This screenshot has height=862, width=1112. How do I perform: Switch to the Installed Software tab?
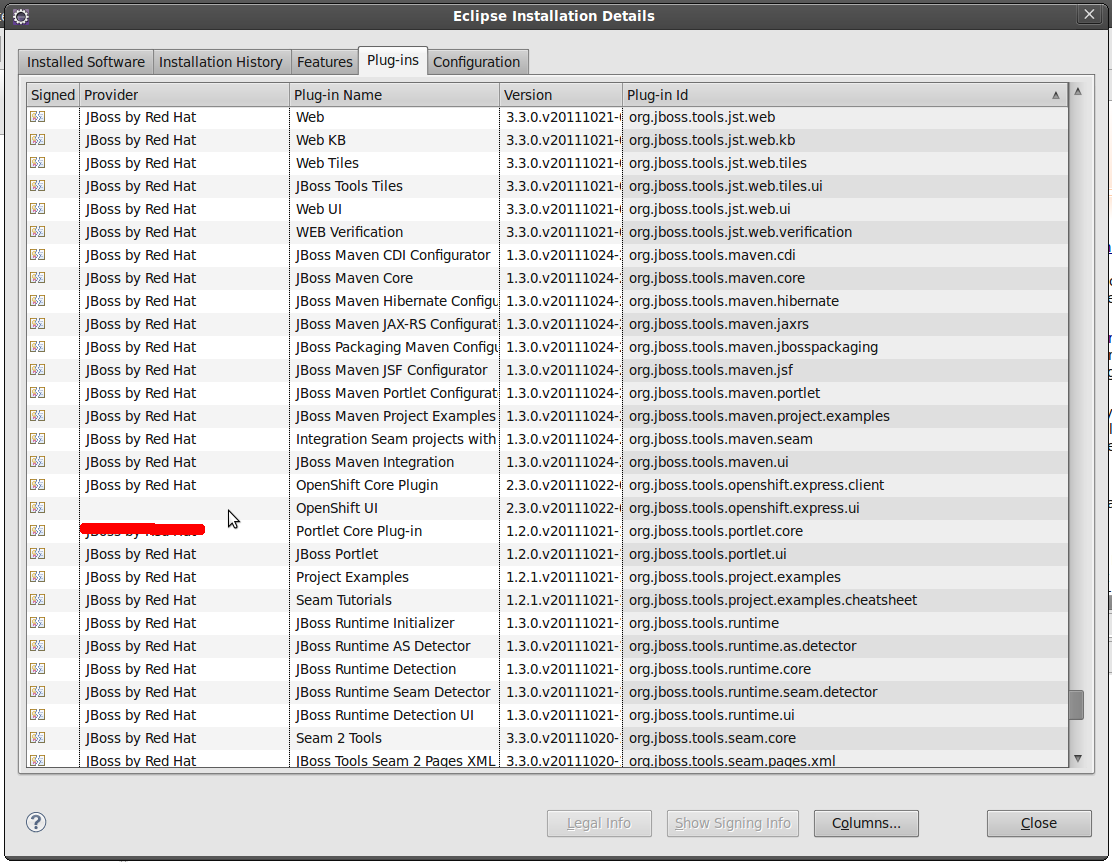(86, 62)
